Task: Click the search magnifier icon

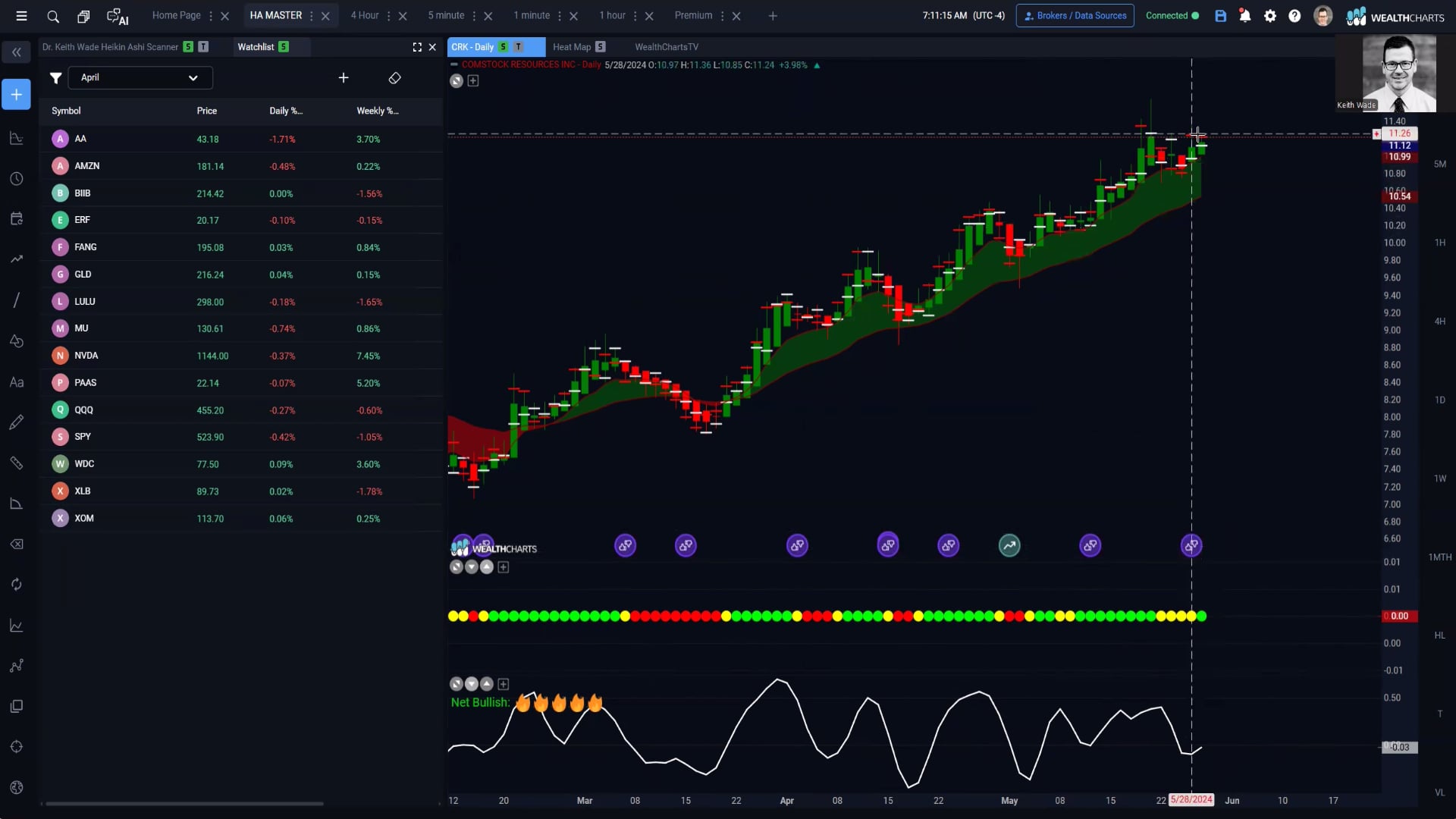Action: (53, 16)
